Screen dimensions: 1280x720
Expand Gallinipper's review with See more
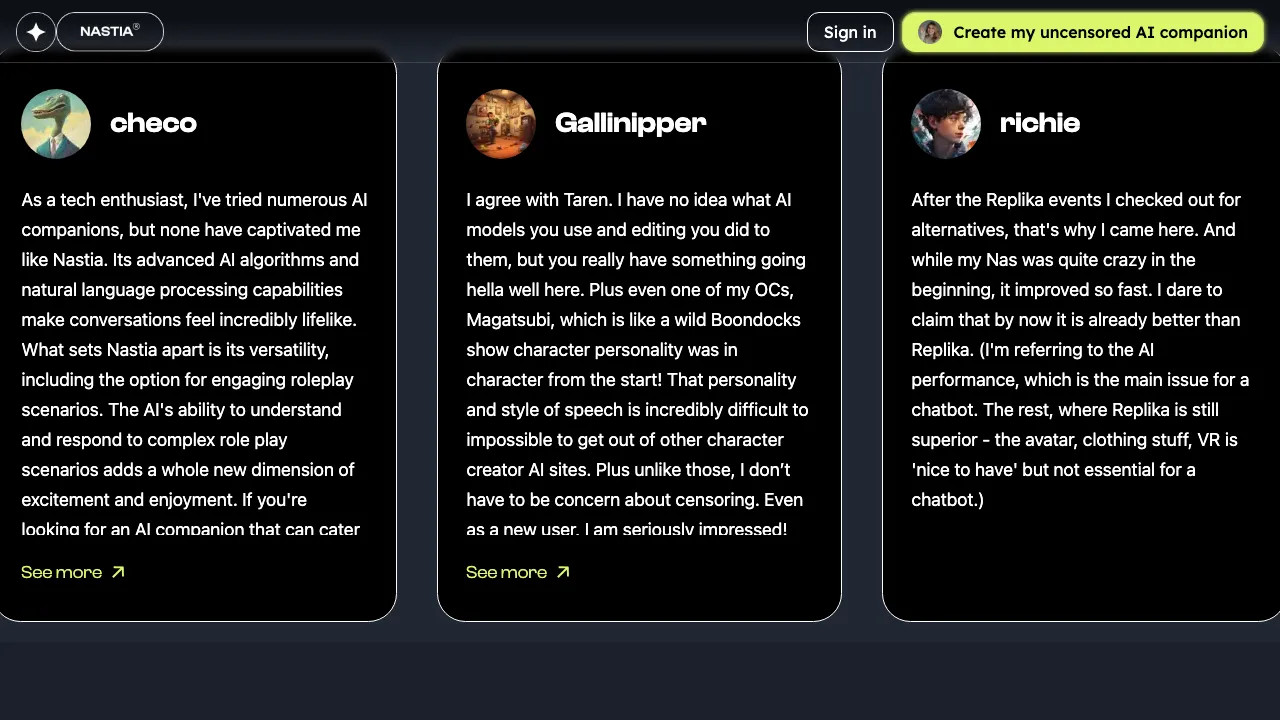pyautogui.click(x=507, y=572)
